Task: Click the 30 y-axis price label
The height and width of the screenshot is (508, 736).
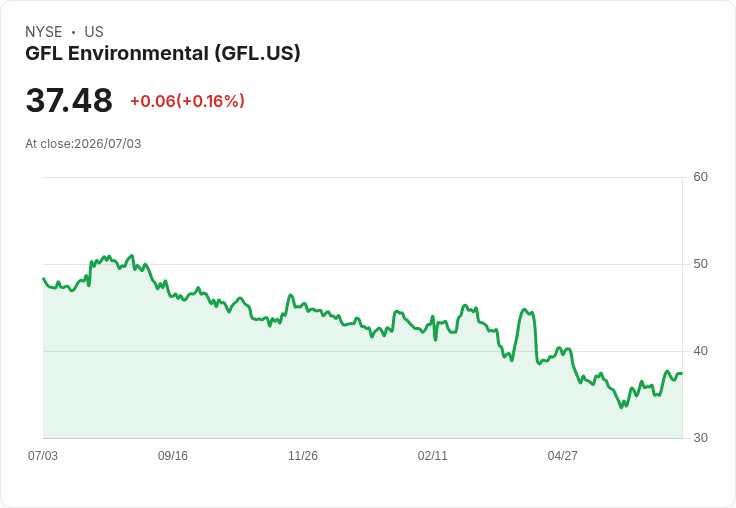Action: [700, 438]
